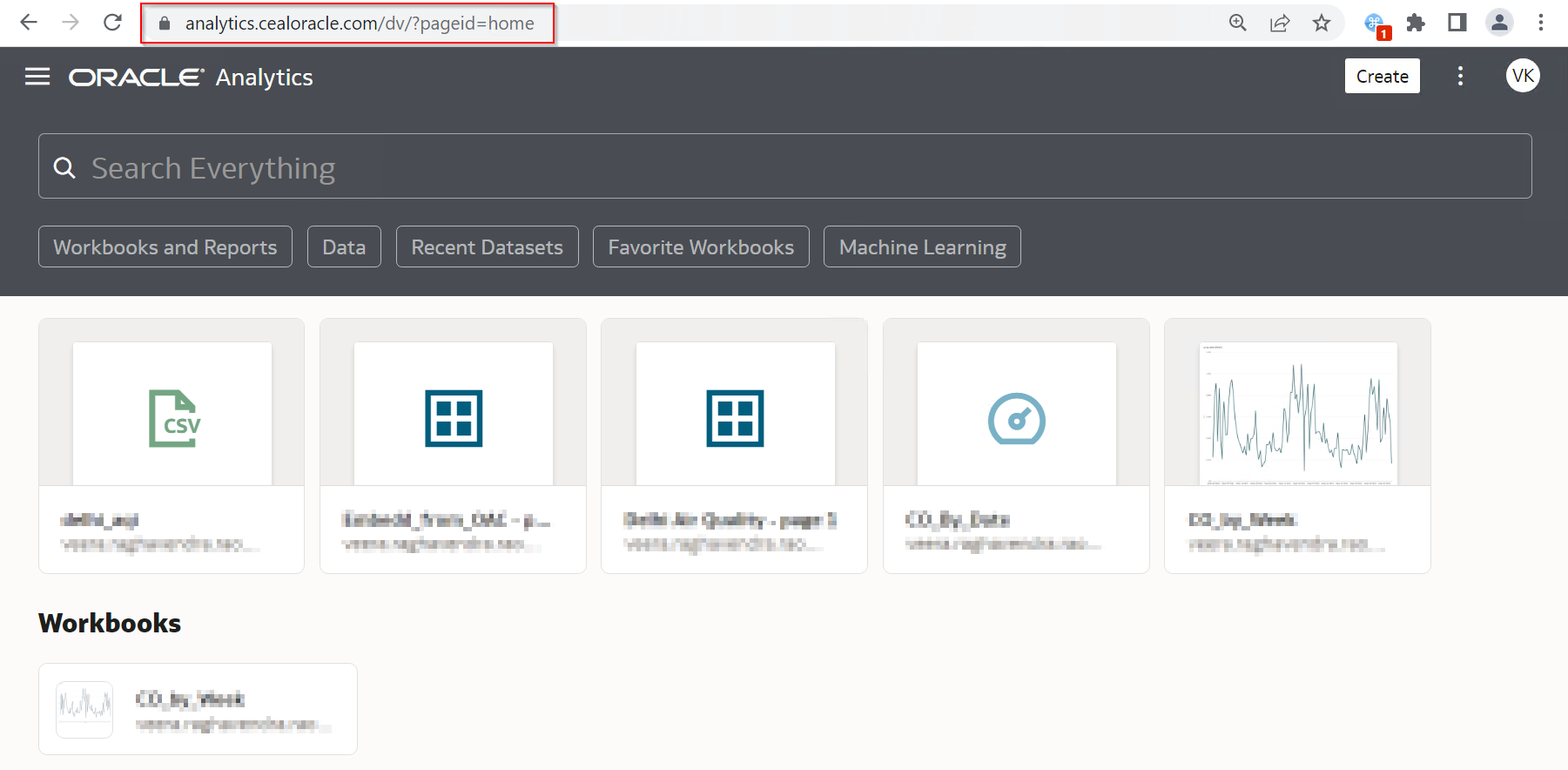Go back using the browser back arrow
The width and height of the screenshot is (1568, 770).
pos(29,23)
